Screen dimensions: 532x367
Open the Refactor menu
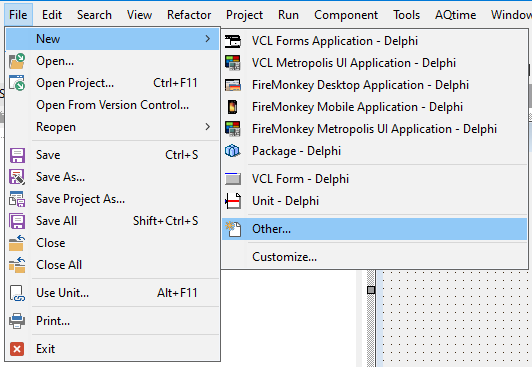tap(189, 15)
